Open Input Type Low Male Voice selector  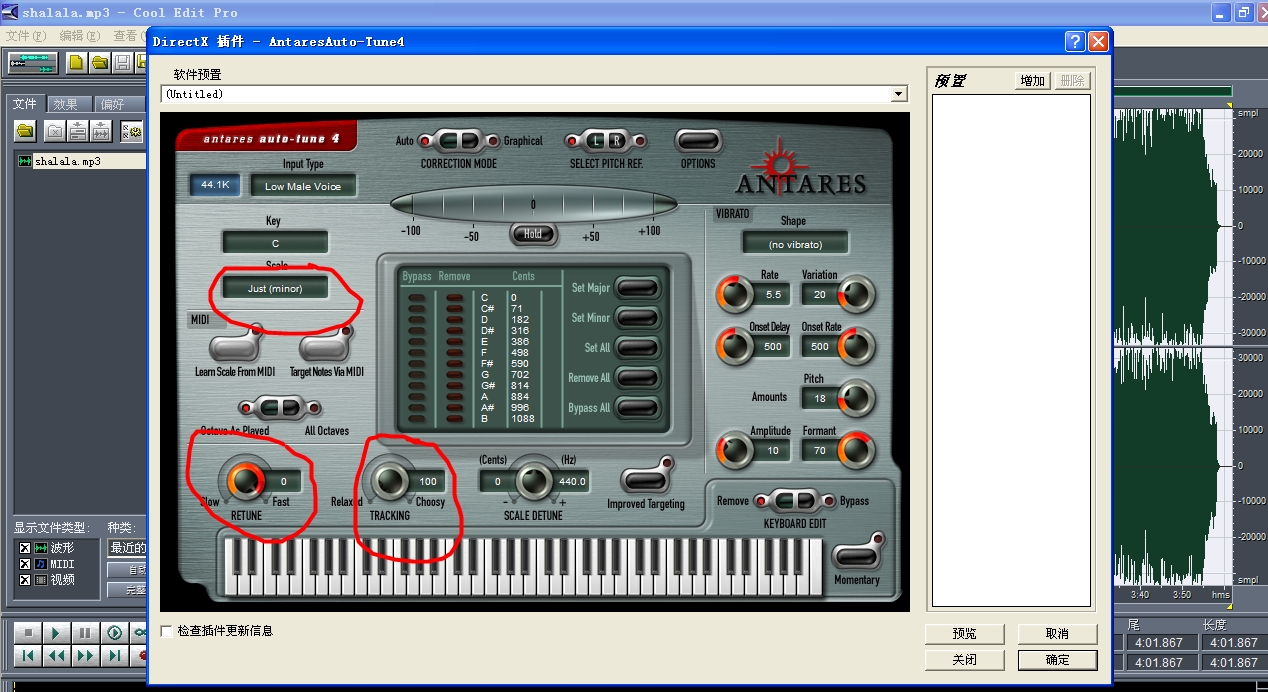(x=302, y=186)
